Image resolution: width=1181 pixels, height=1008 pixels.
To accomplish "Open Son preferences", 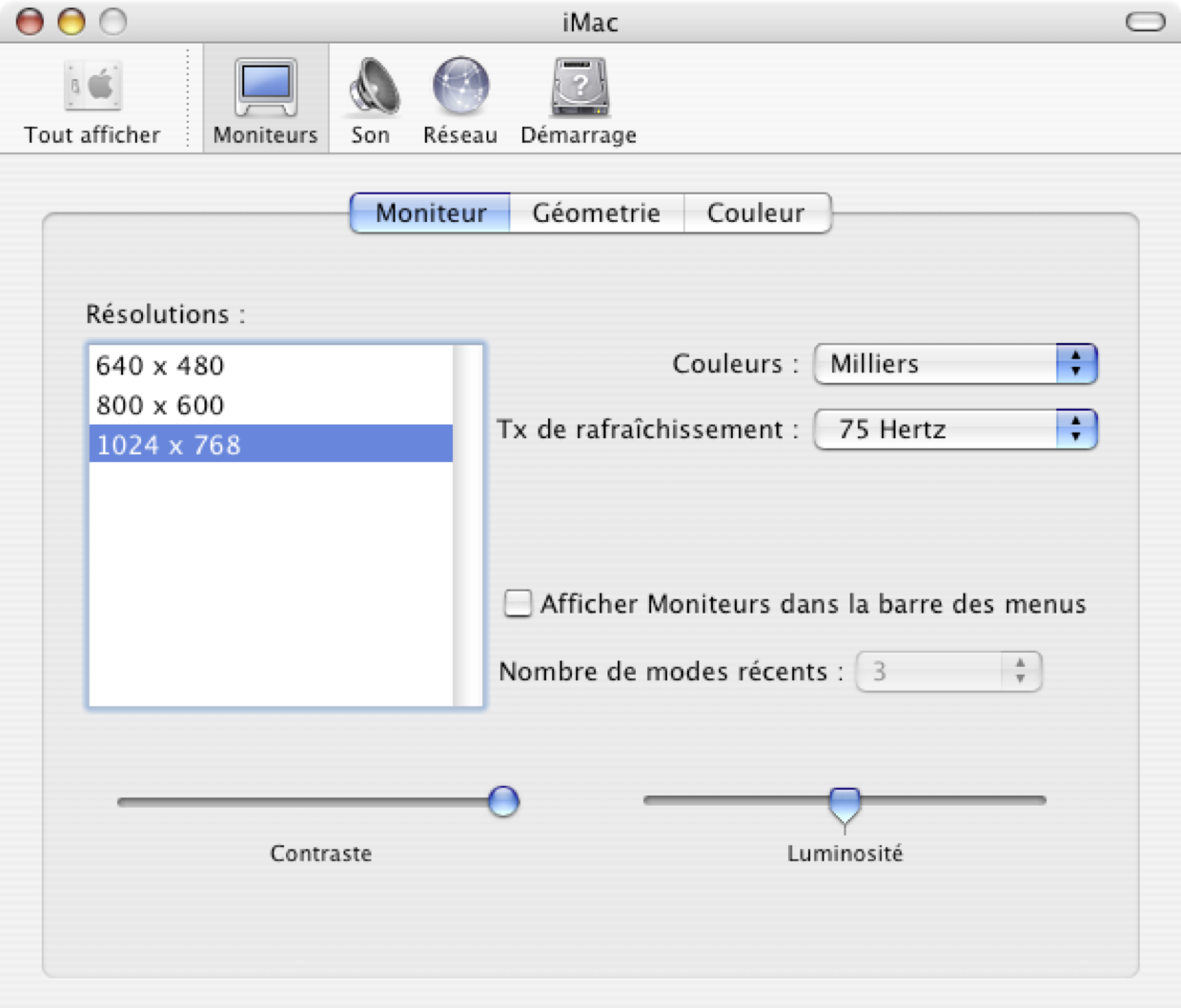I will [x=371, y=101].
